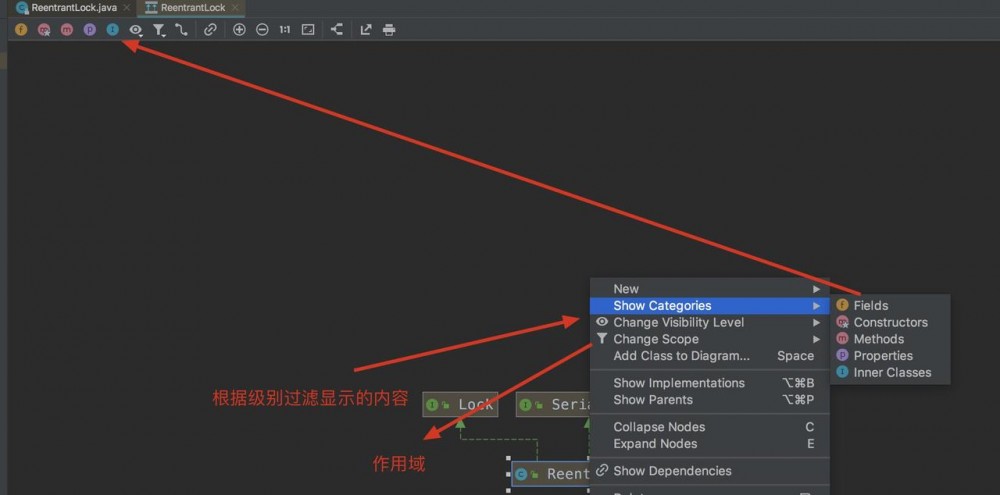Choose Add Class to Diagram... entry

709,356
